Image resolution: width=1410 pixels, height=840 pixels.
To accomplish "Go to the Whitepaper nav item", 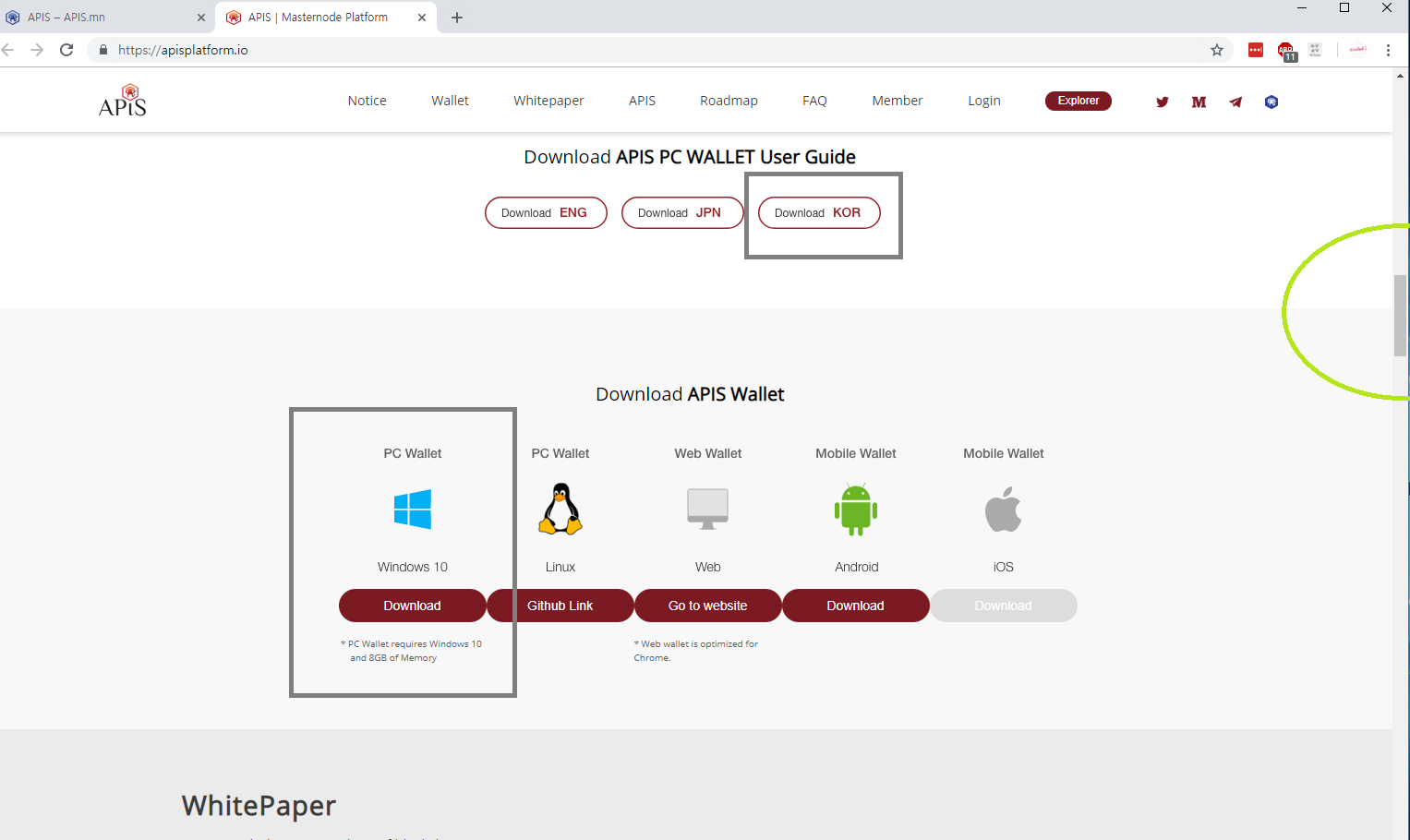I will [x=549, y=101].
